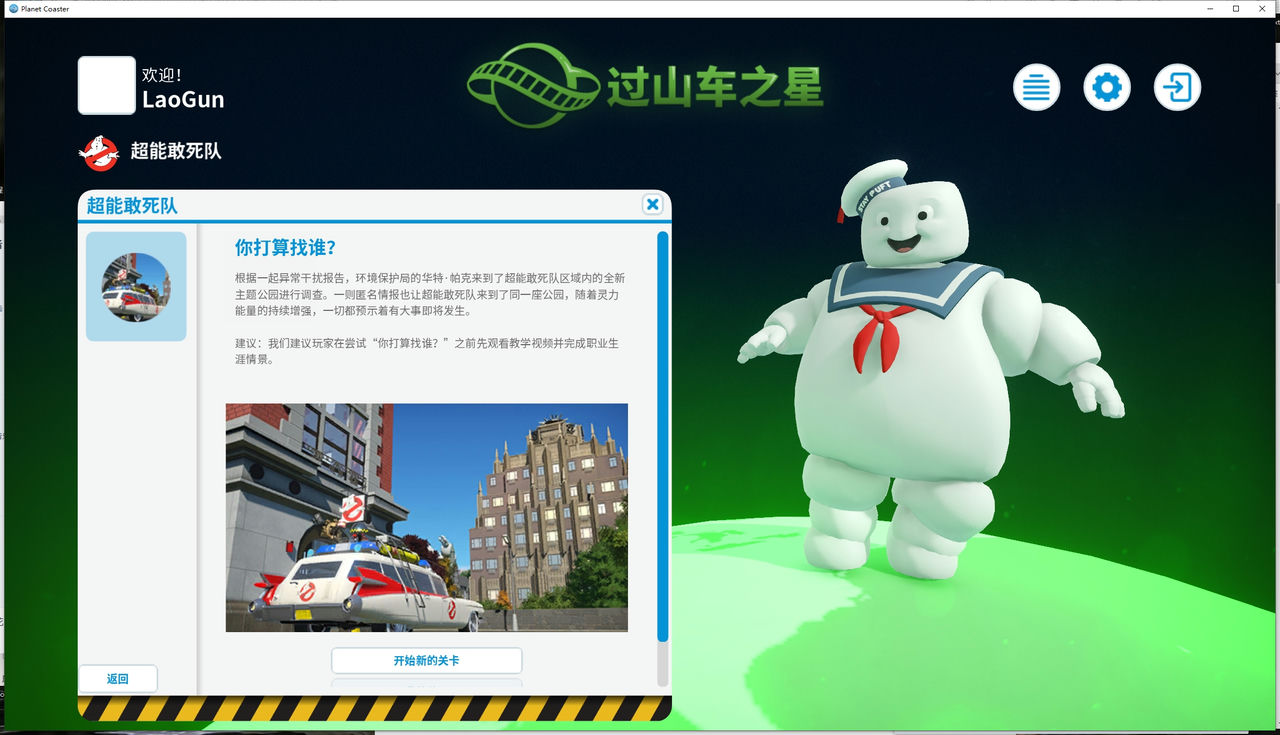This screenshot has height=735, width=1280.
Task: Open settings with the gear icon
Action: (1107, 88)
